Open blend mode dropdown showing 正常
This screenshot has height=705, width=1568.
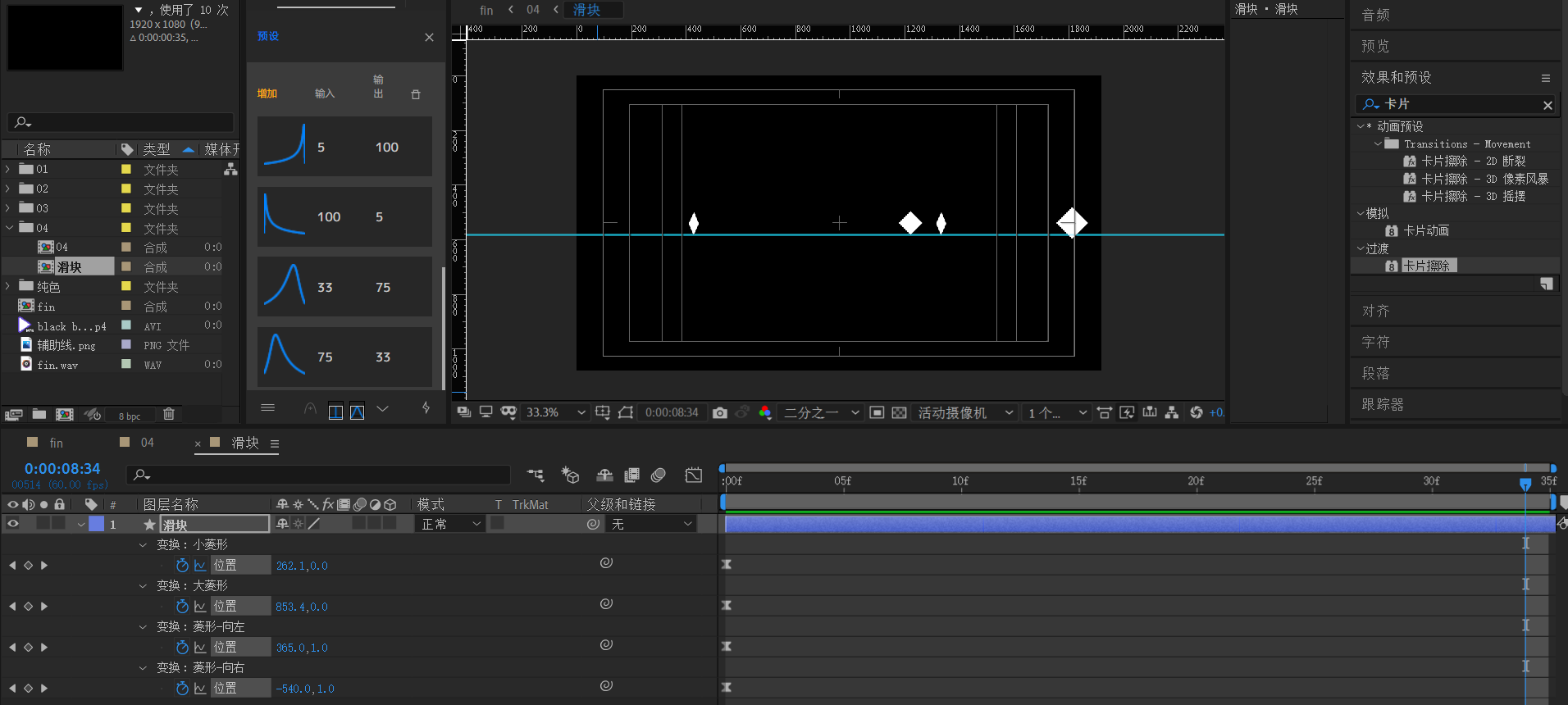click(451, 524)
